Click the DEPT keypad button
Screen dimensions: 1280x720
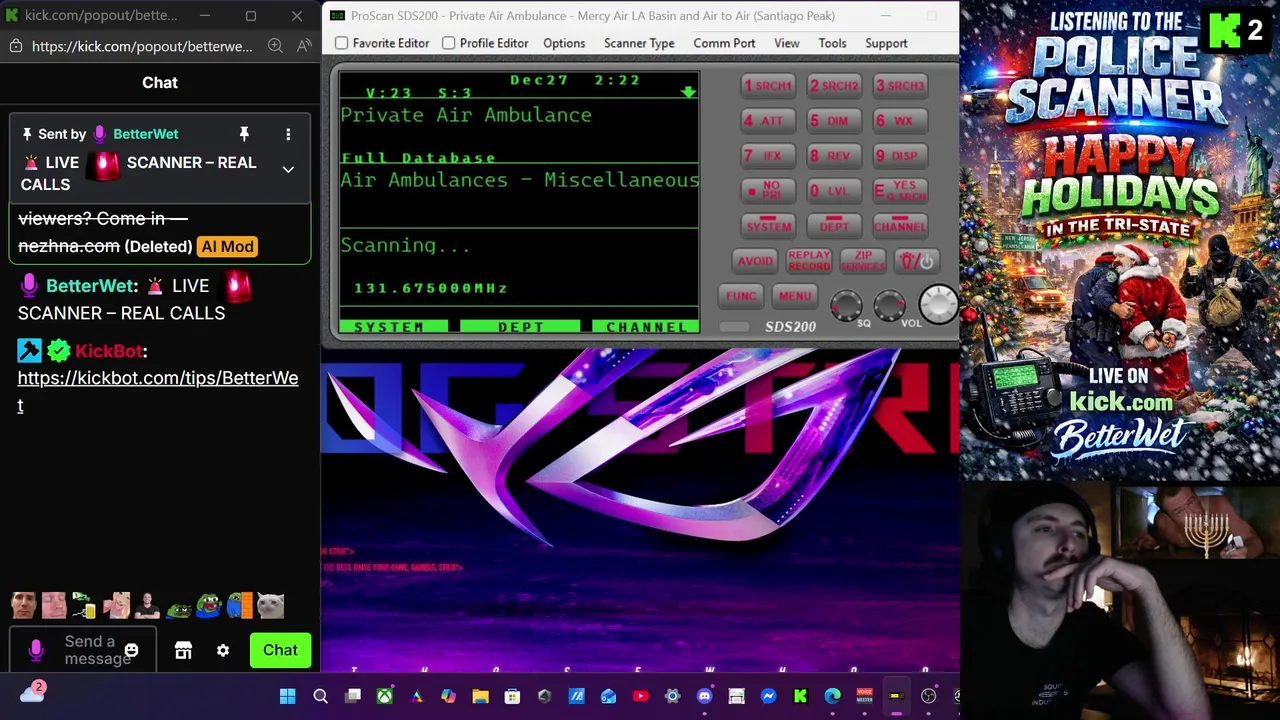point(834,226)
